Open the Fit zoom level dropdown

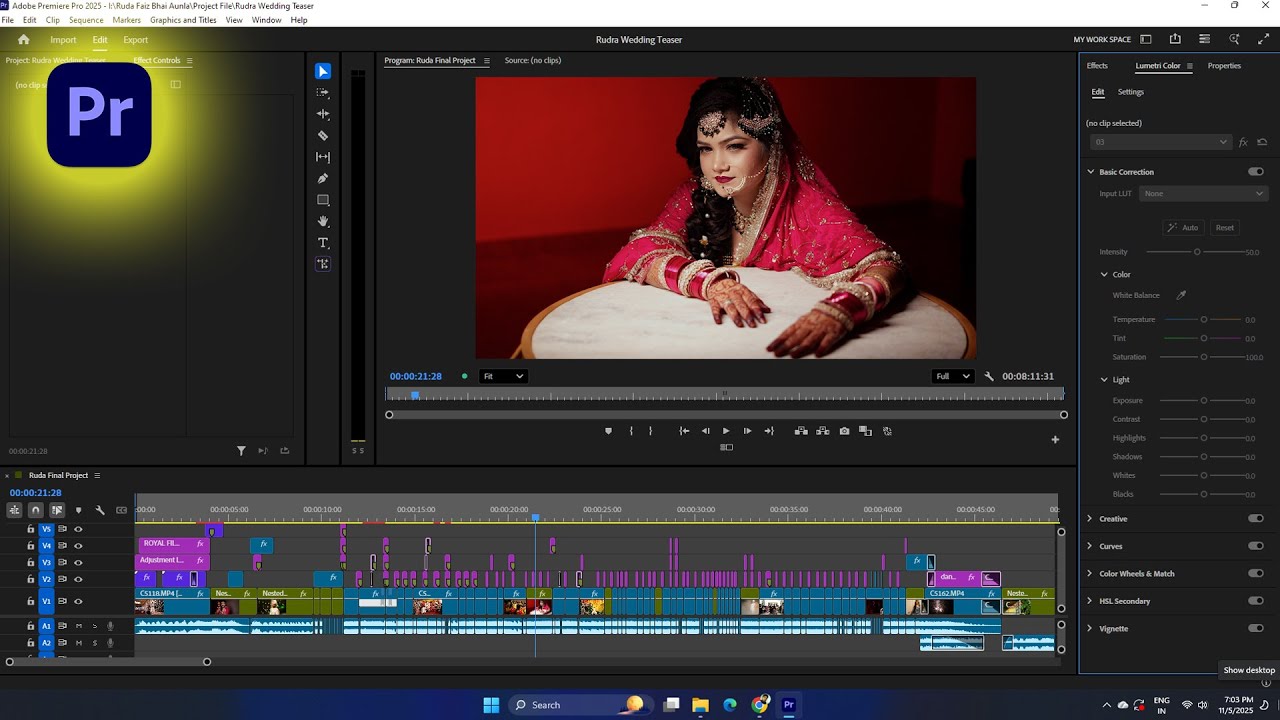[x=502, y=376]
